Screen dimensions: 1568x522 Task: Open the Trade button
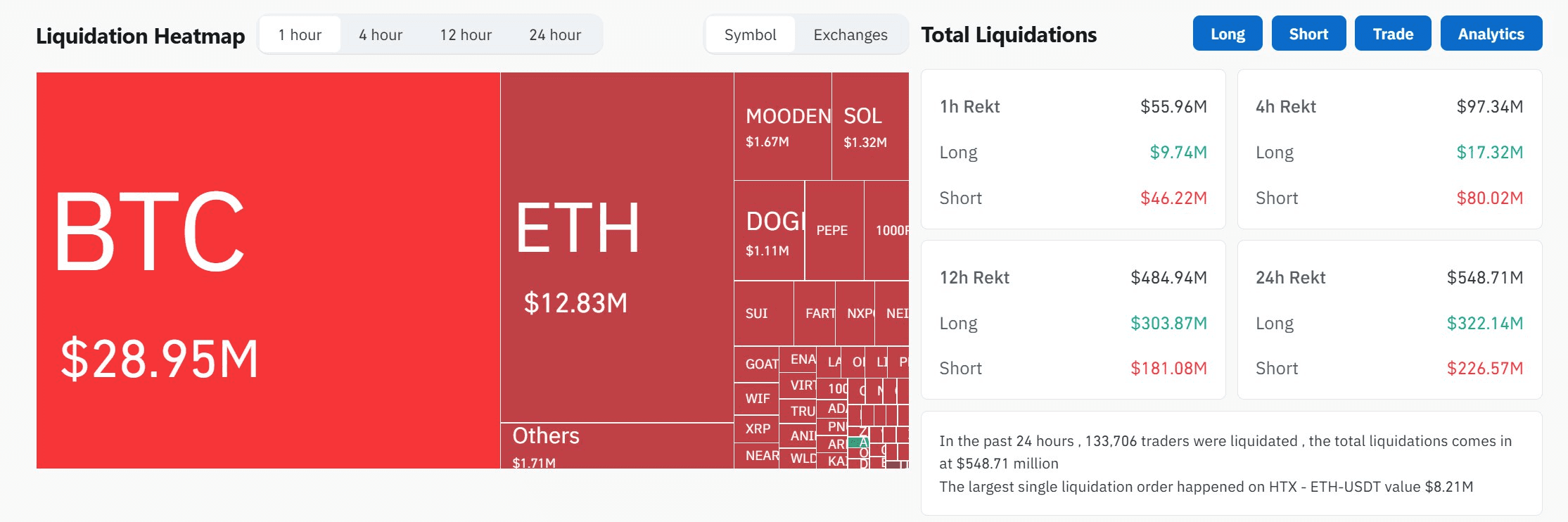[x=1393, y=34]
